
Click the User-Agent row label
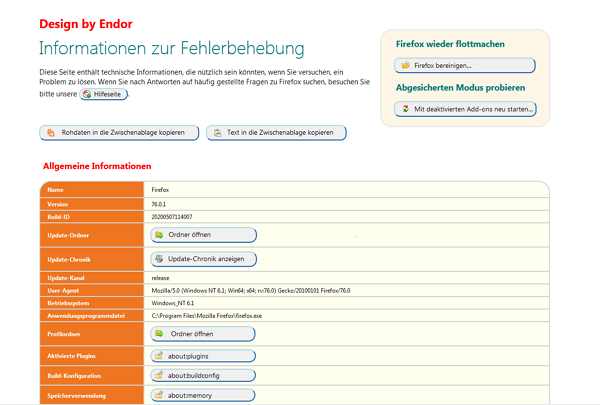[63, 291]
